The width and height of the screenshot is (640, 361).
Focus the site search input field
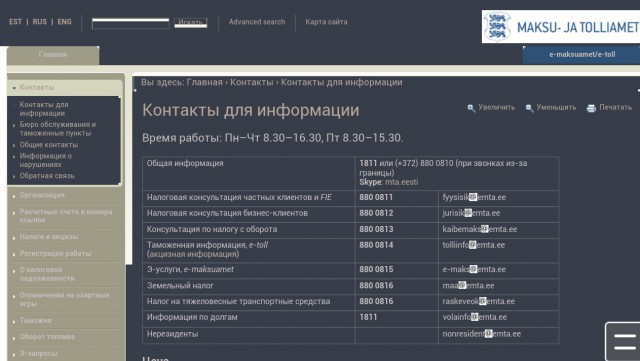pos(130,23)
